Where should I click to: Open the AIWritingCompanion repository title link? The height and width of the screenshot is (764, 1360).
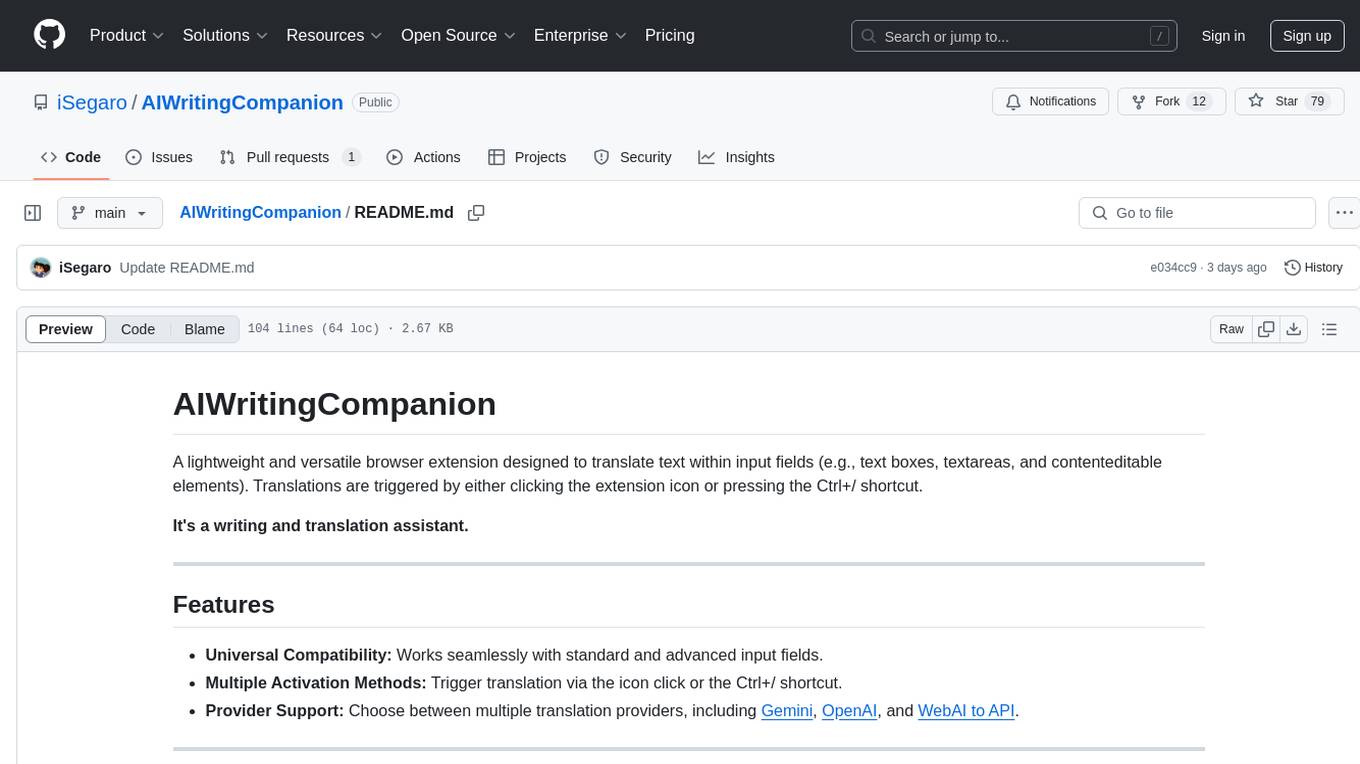coord(242,102)
